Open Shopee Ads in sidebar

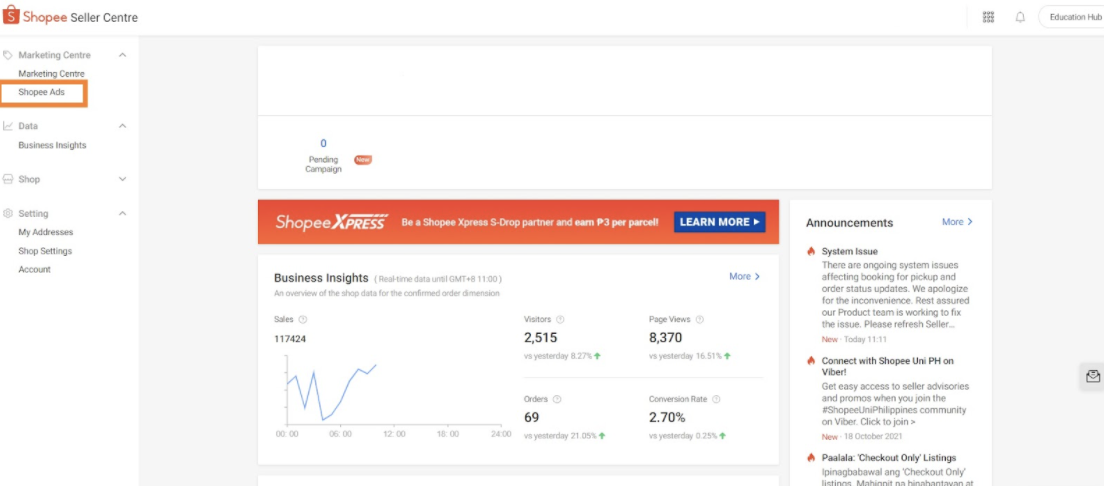tap(41, 92)
